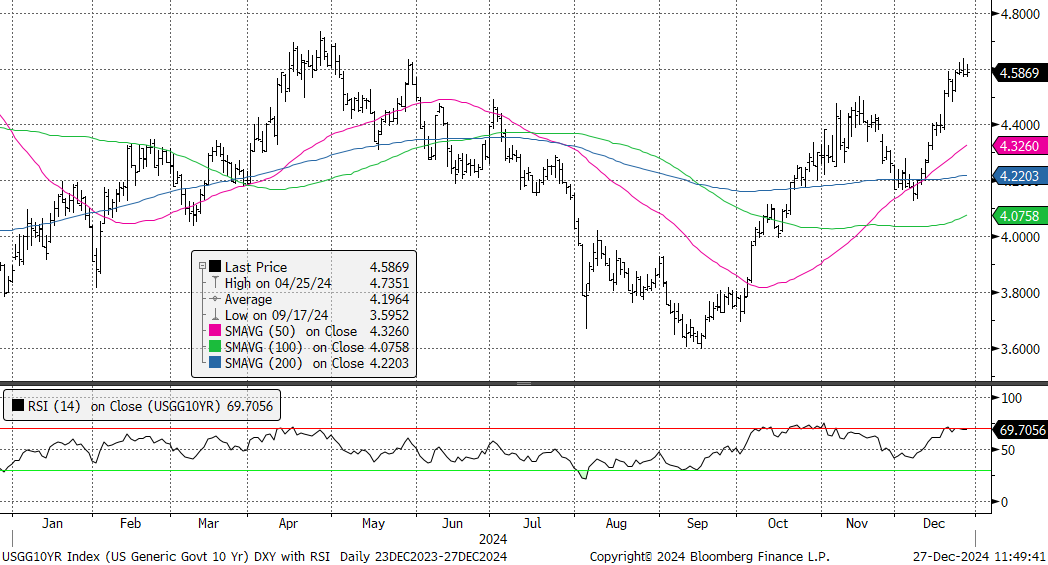This screenshot has height=565, width=1048.
Task: Click the black Last Price legend square
Action: pyautogui.click(x=214, y=267)
